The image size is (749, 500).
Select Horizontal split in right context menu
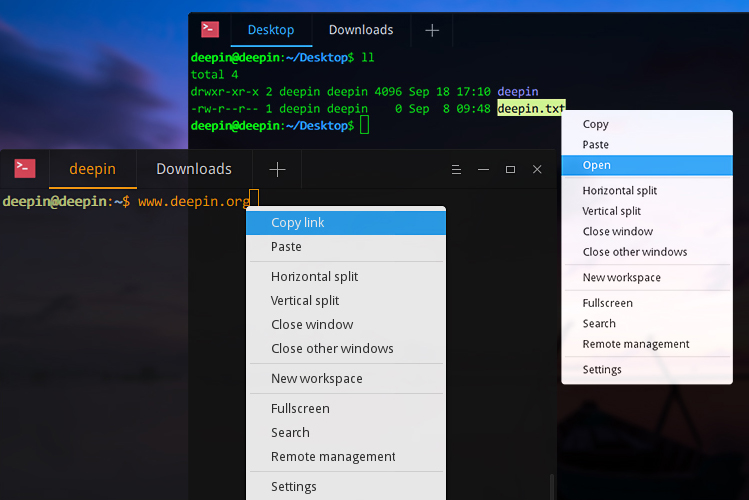pyautogui.click(x=647, y=191)
